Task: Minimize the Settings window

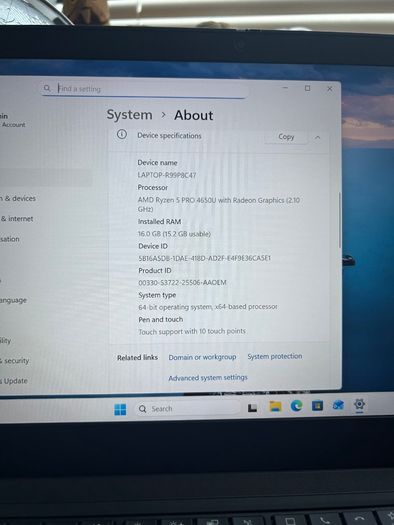Action: click(x=285, y=88)
